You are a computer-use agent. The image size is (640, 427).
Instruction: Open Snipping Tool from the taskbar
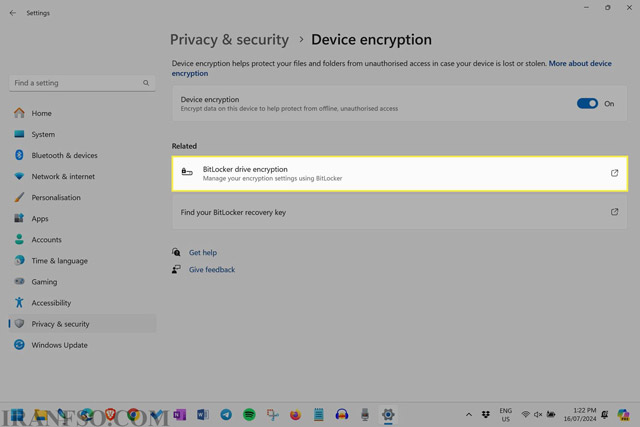pyautogui.click(x=272, y=415)
